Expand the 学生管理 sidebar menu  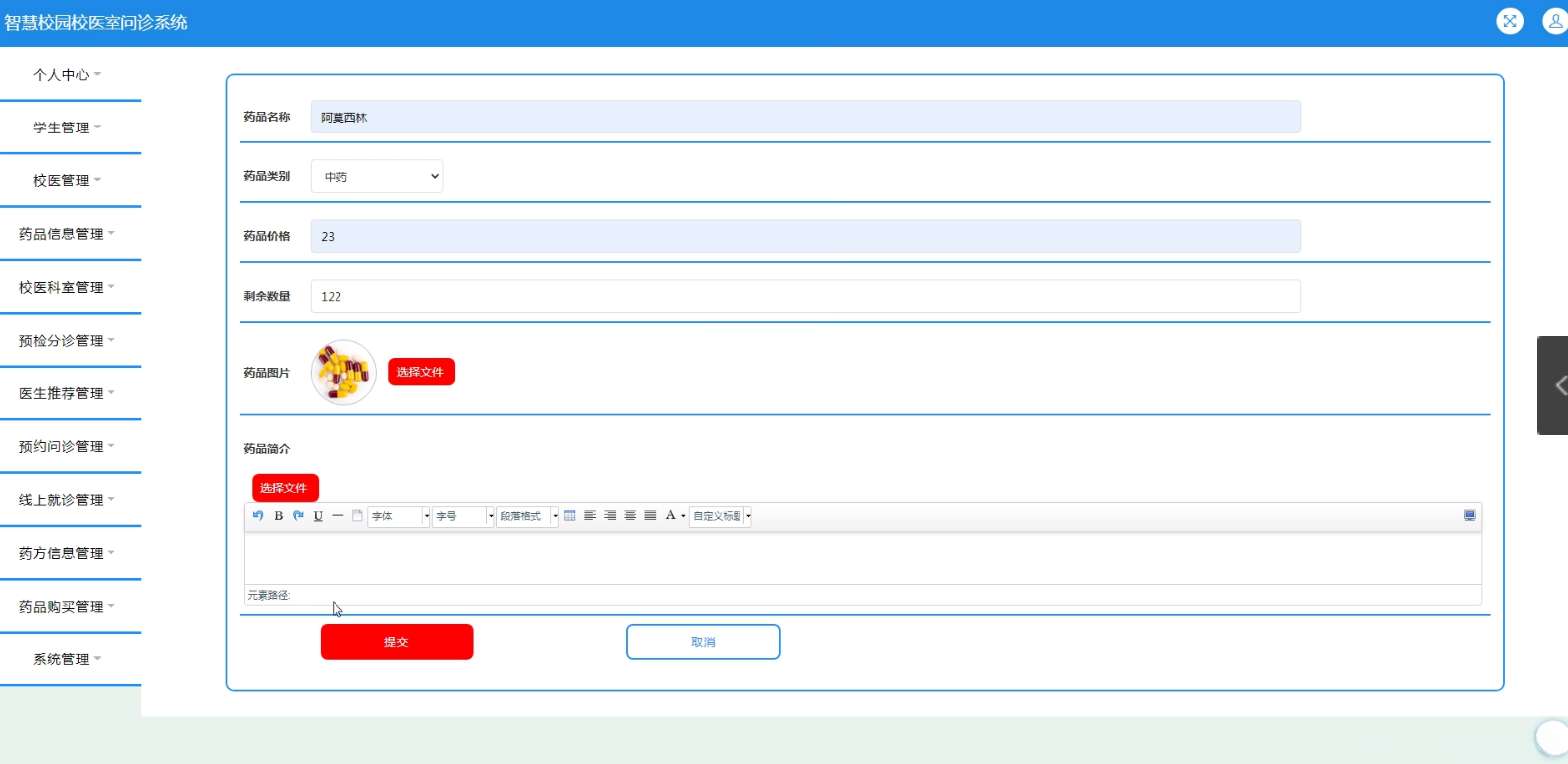[67, 127]
